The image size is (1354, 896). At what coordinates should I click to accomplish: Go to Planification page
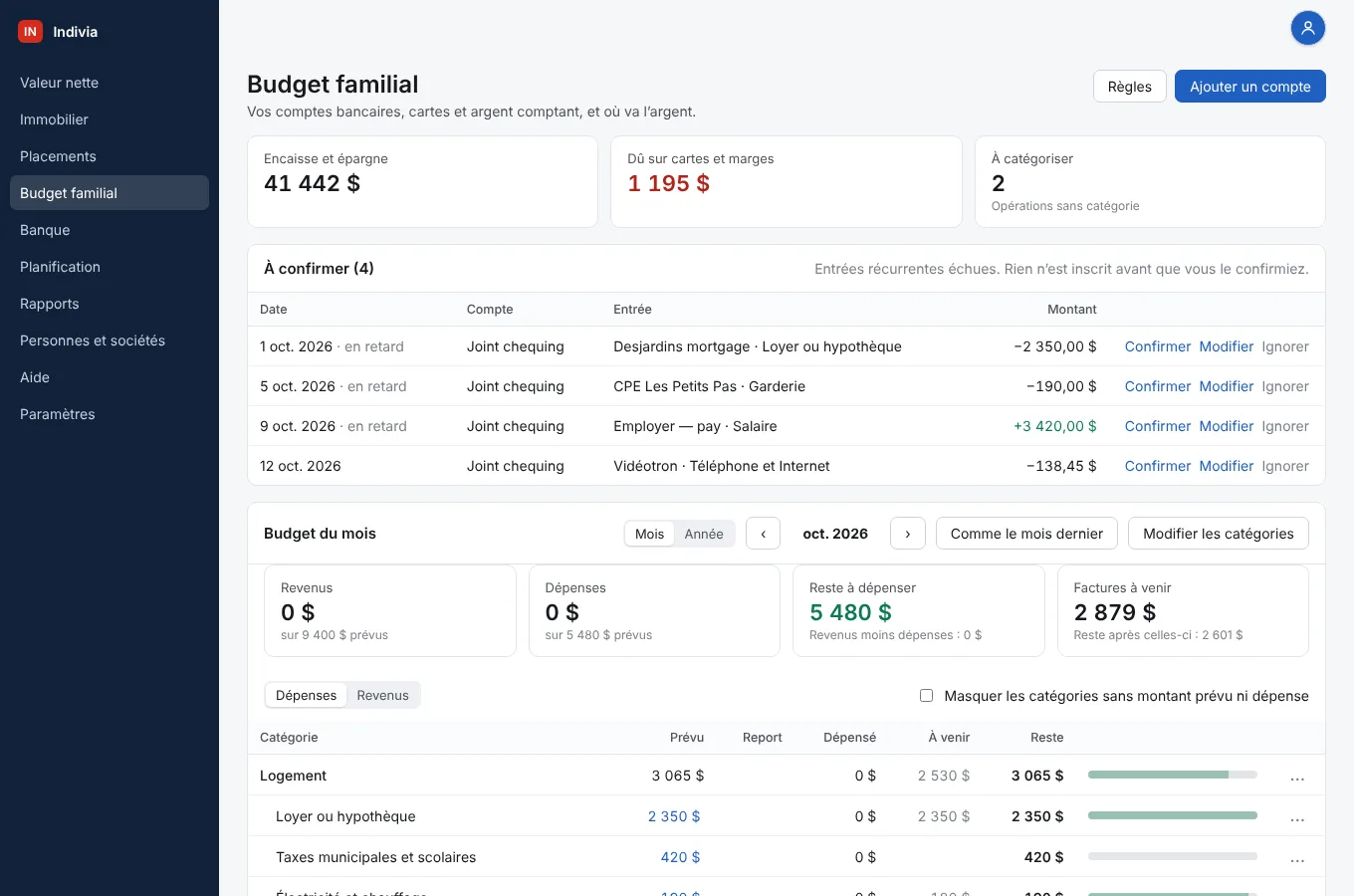(x=110, y=267)
